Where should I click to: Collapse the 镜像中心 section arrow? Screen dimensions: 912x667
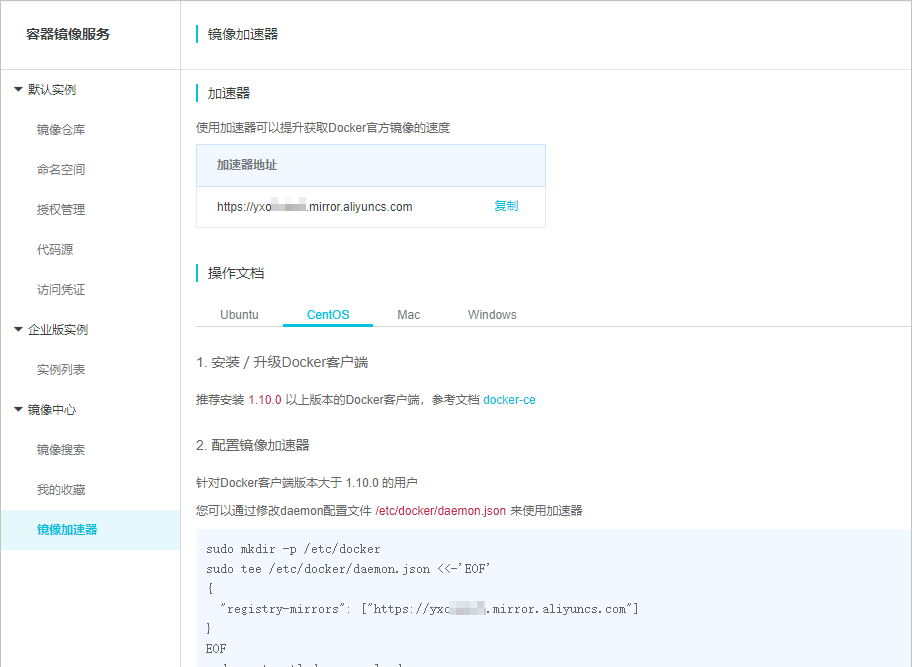coord(18,410)
